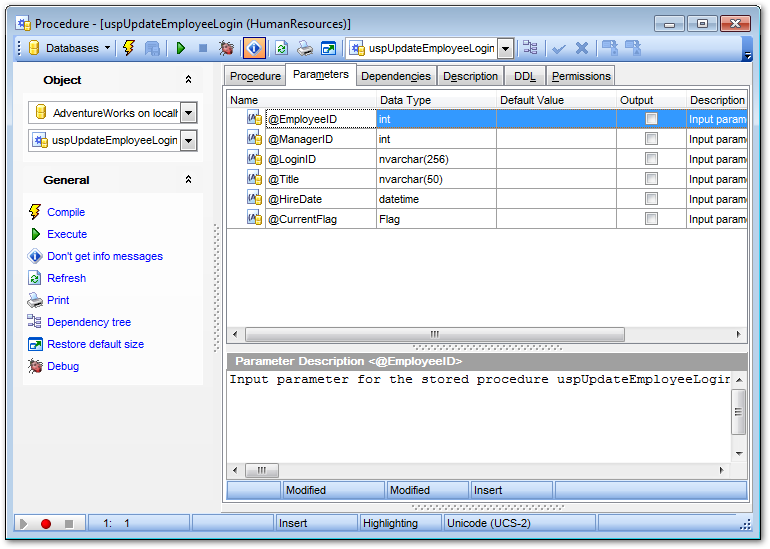Click the macro play button in status bar
The width and height of the screenshot is (770, 549).
[x=23, y=523]
